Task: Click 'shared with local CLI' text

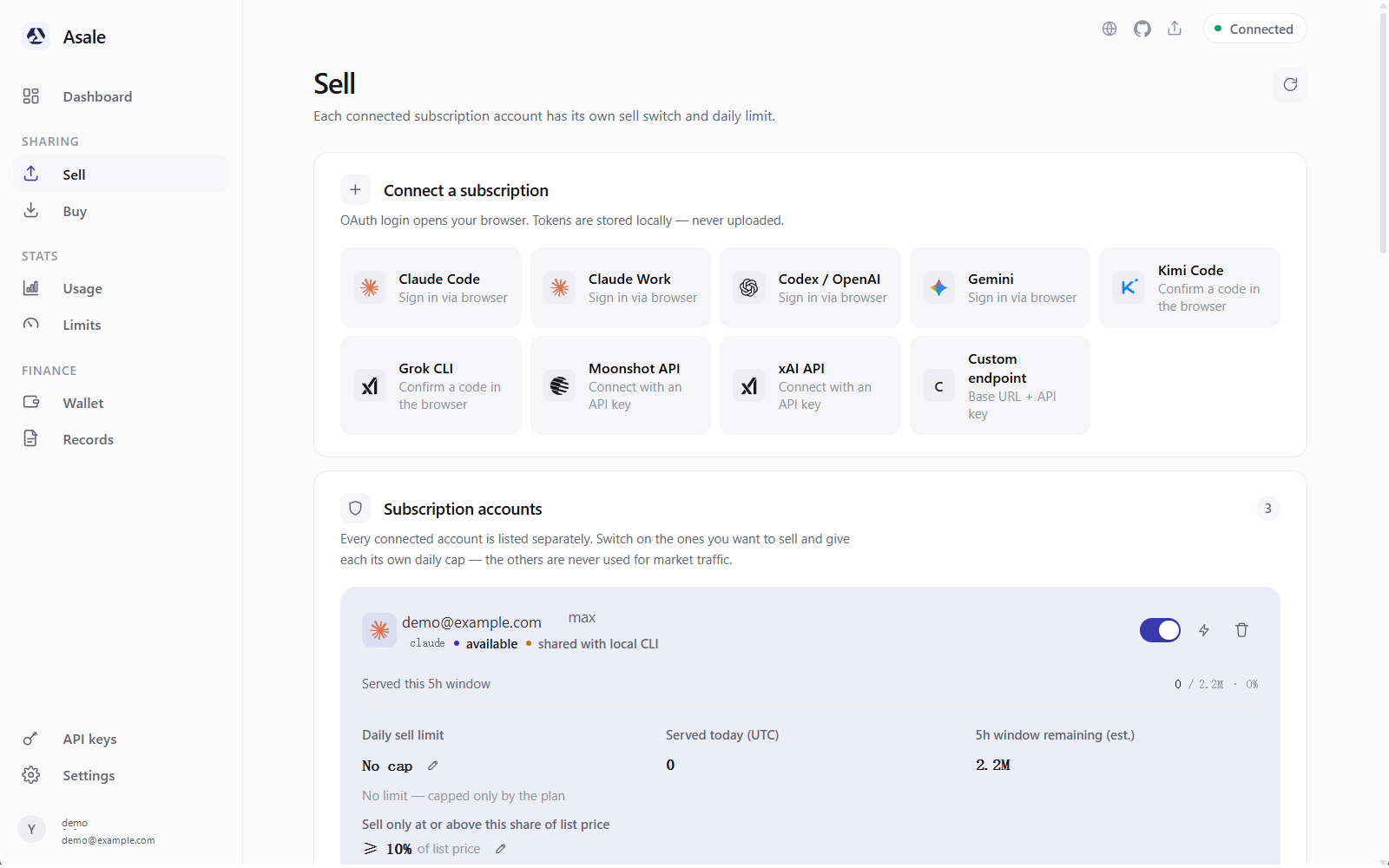Action: click(x=598, y=644)
